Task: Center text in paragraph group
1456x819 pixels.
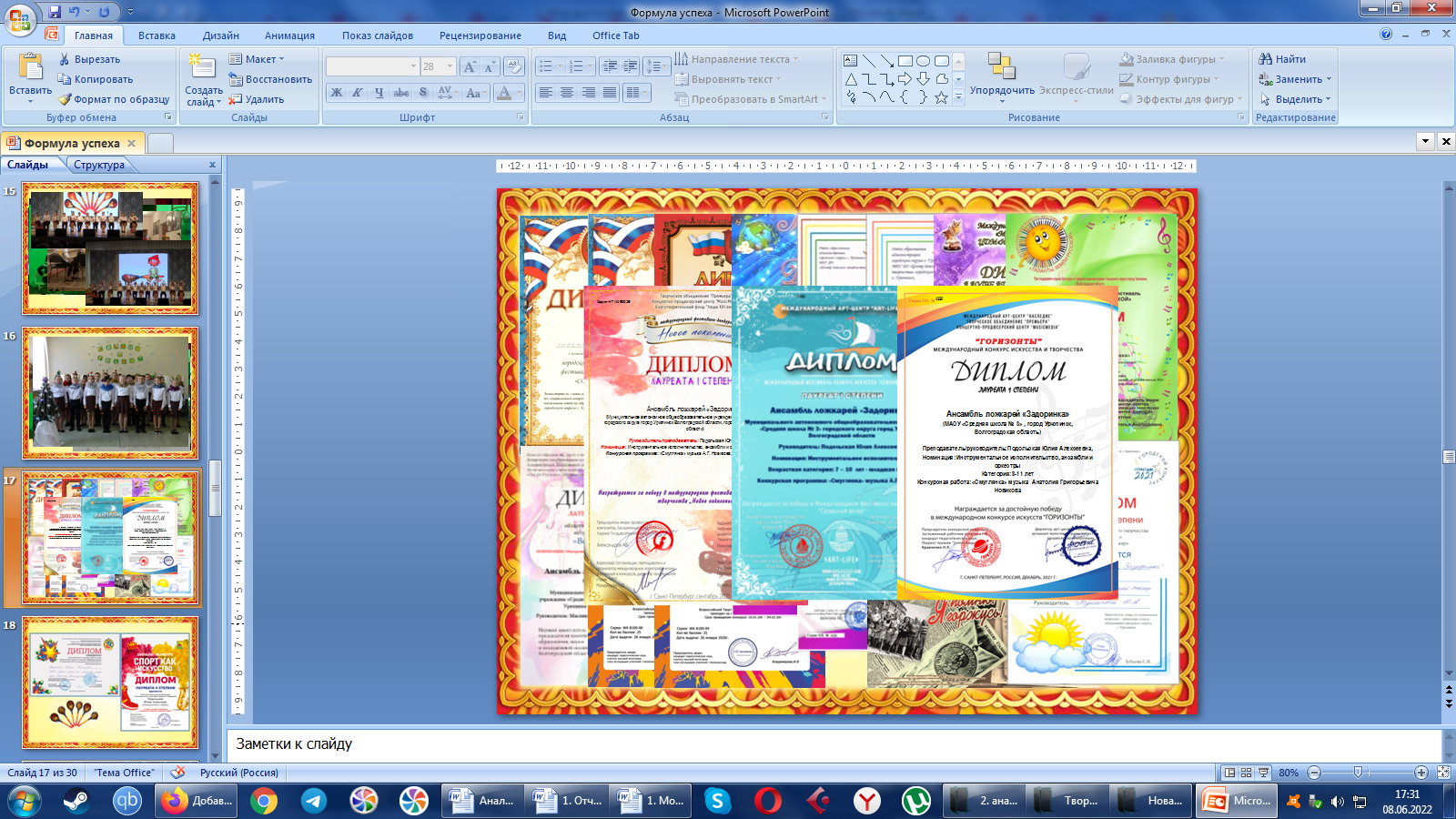Action: click(x=567, y=93)
